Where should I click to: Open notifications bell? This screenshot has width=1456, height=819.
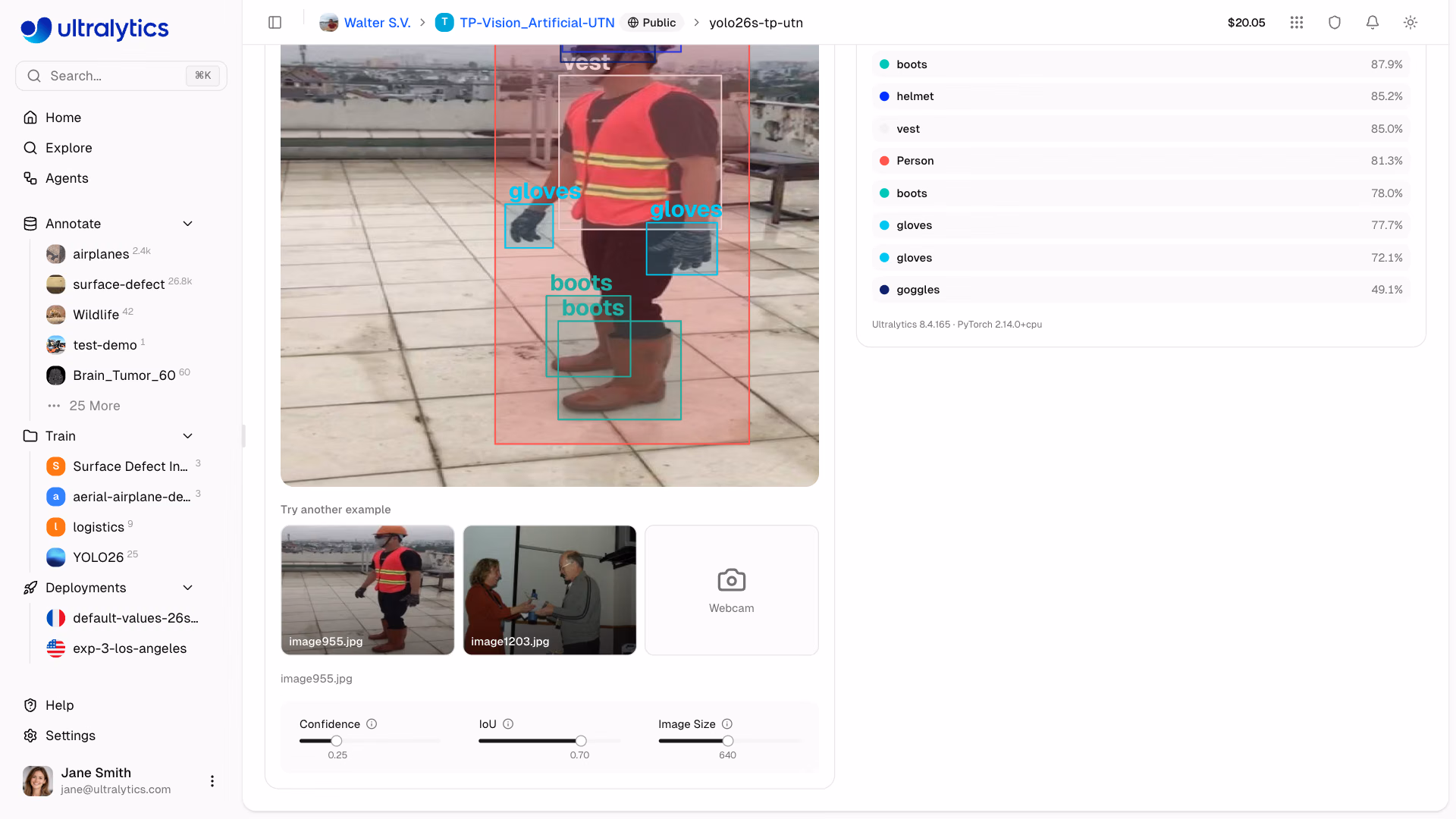(x=1373, y=23)
